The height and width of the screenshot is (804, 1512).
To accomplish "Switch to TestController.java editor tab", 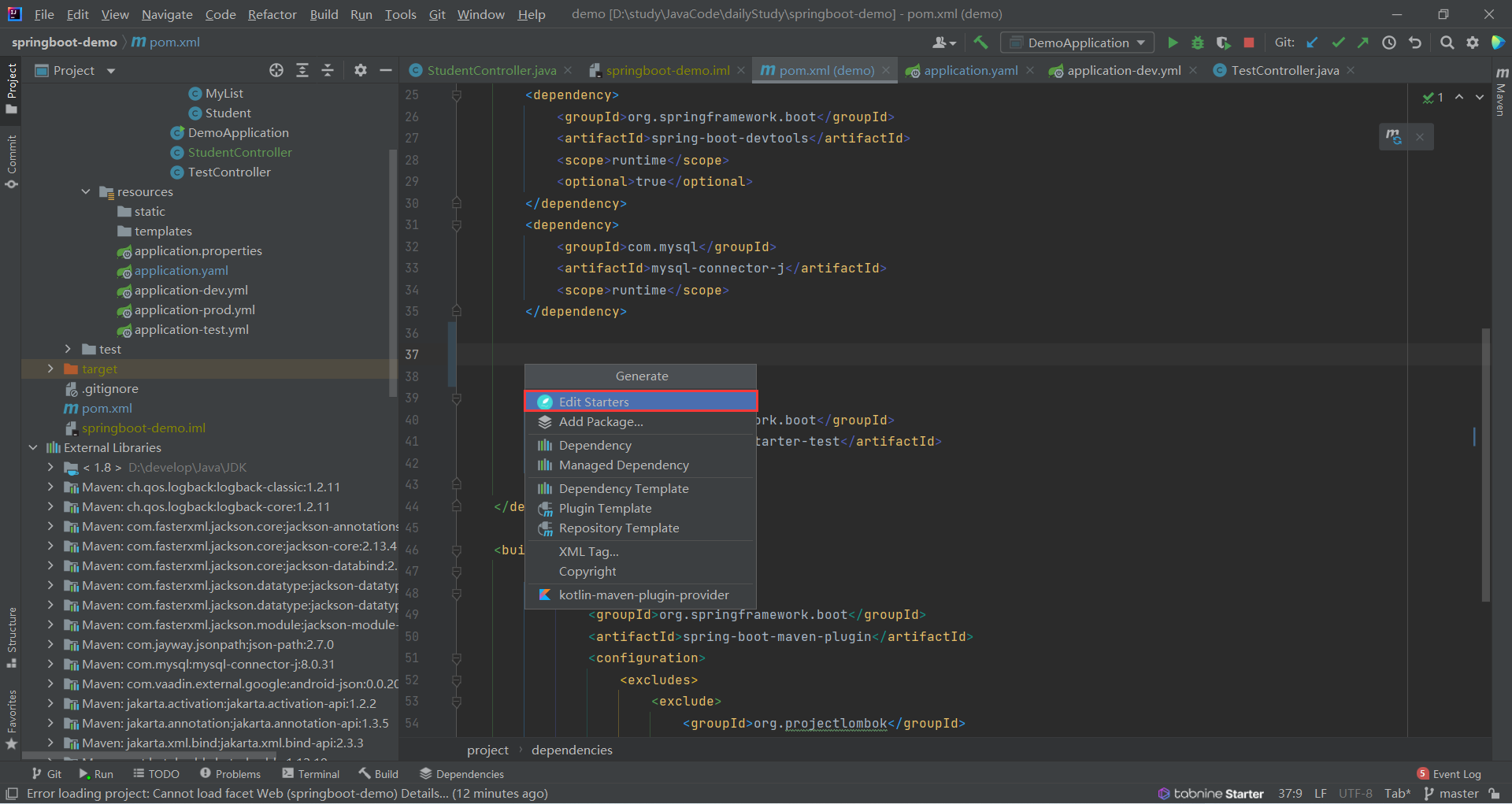I will pyautogui.click(x=1284, y=70).
